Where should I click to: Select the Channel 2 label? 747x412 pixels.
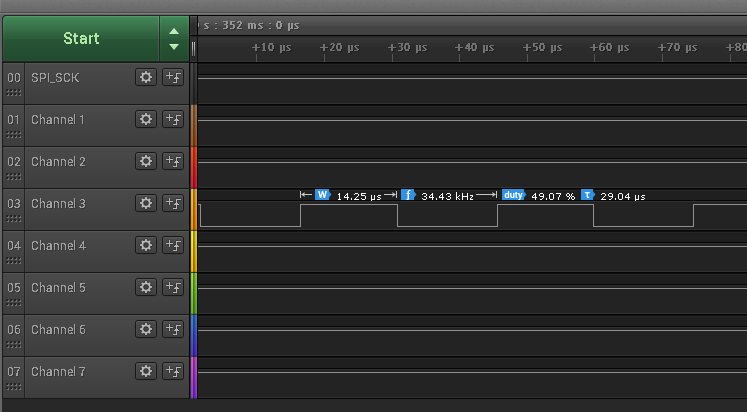(58, 161)
